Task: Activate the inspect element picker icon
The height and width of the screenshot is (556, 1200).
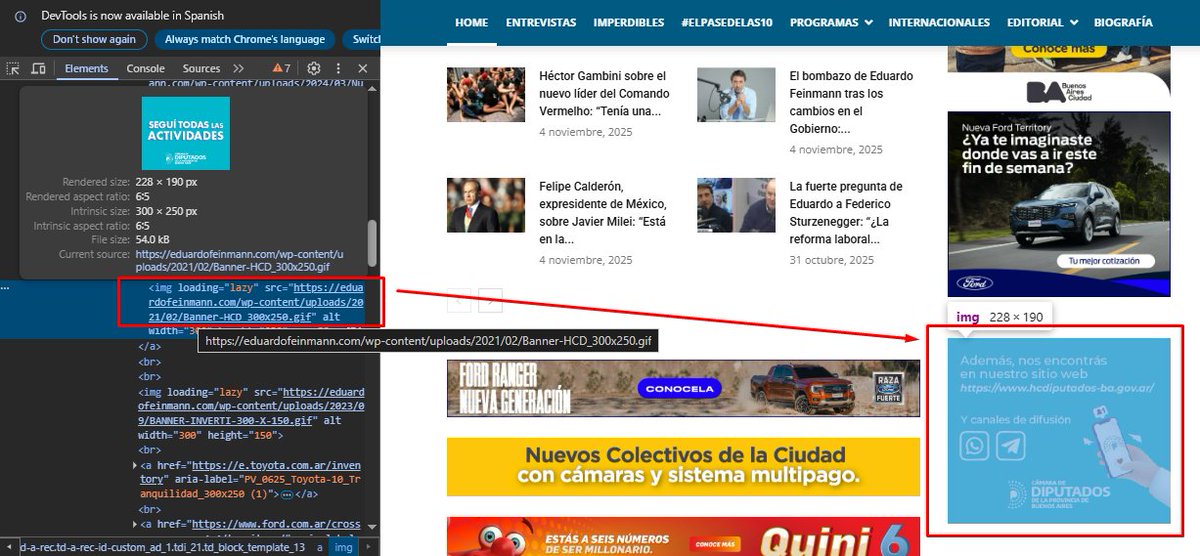Action: (13, 68)
